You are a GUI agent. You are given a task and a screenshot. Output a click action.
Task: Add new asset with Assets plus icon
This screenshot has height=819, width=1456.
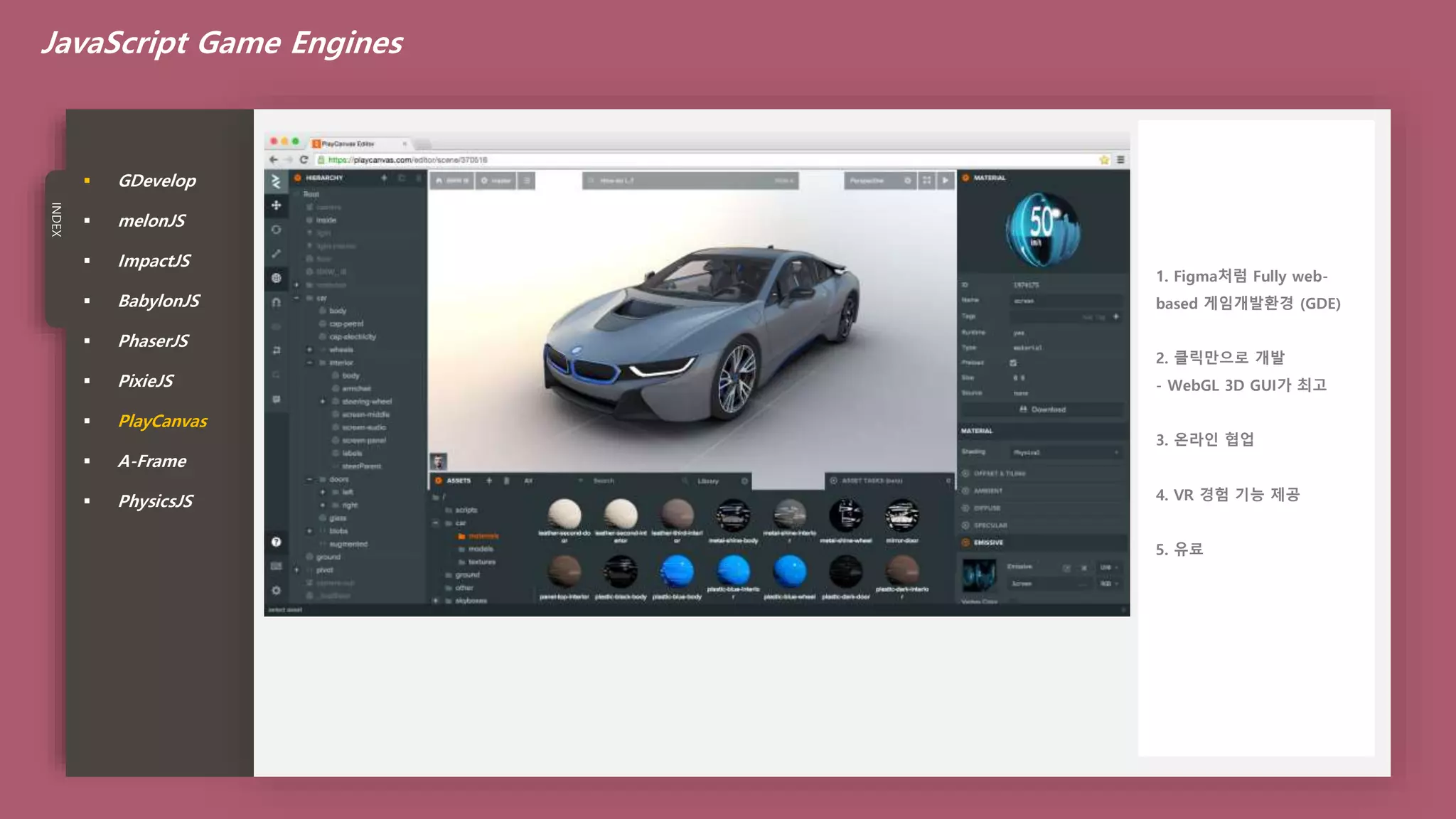point(489,481)
